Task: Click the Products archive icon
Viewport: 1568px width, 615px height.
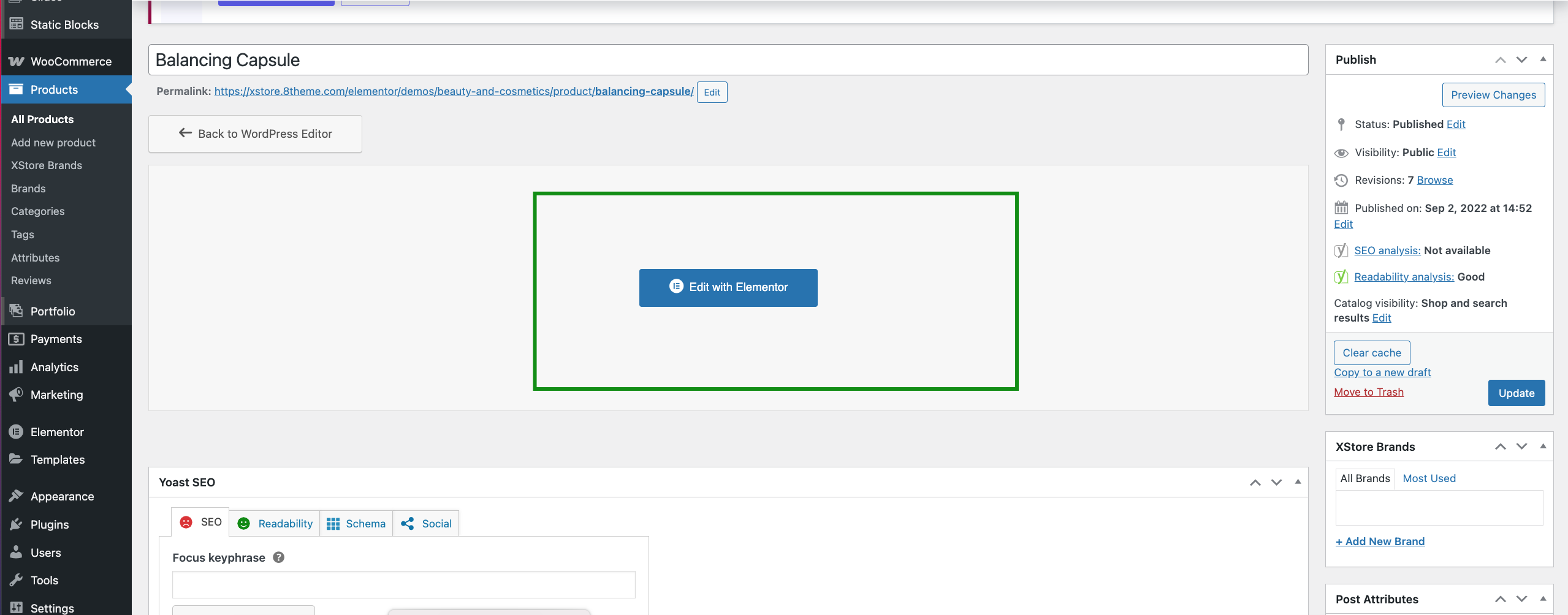Action: (x=17, y=89)
